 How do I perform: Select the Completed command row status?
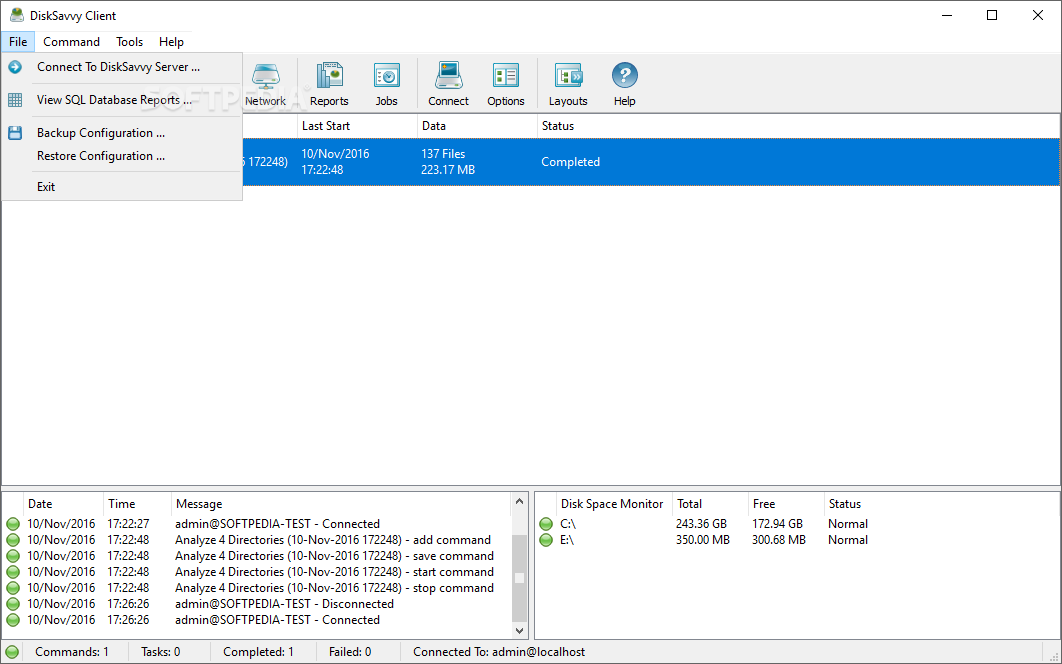(570, 162)
